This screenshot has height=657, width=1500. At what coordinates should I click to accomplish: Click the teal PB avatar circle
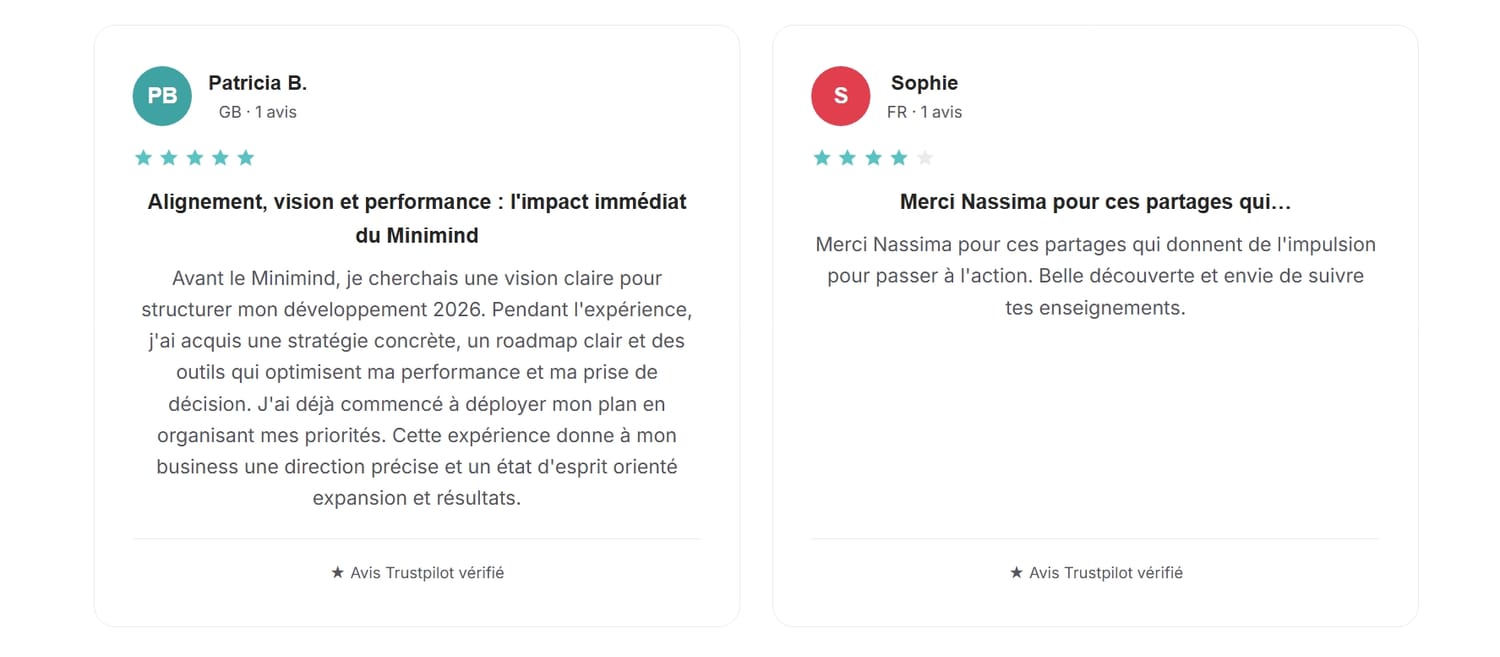[x=162, y=96]
